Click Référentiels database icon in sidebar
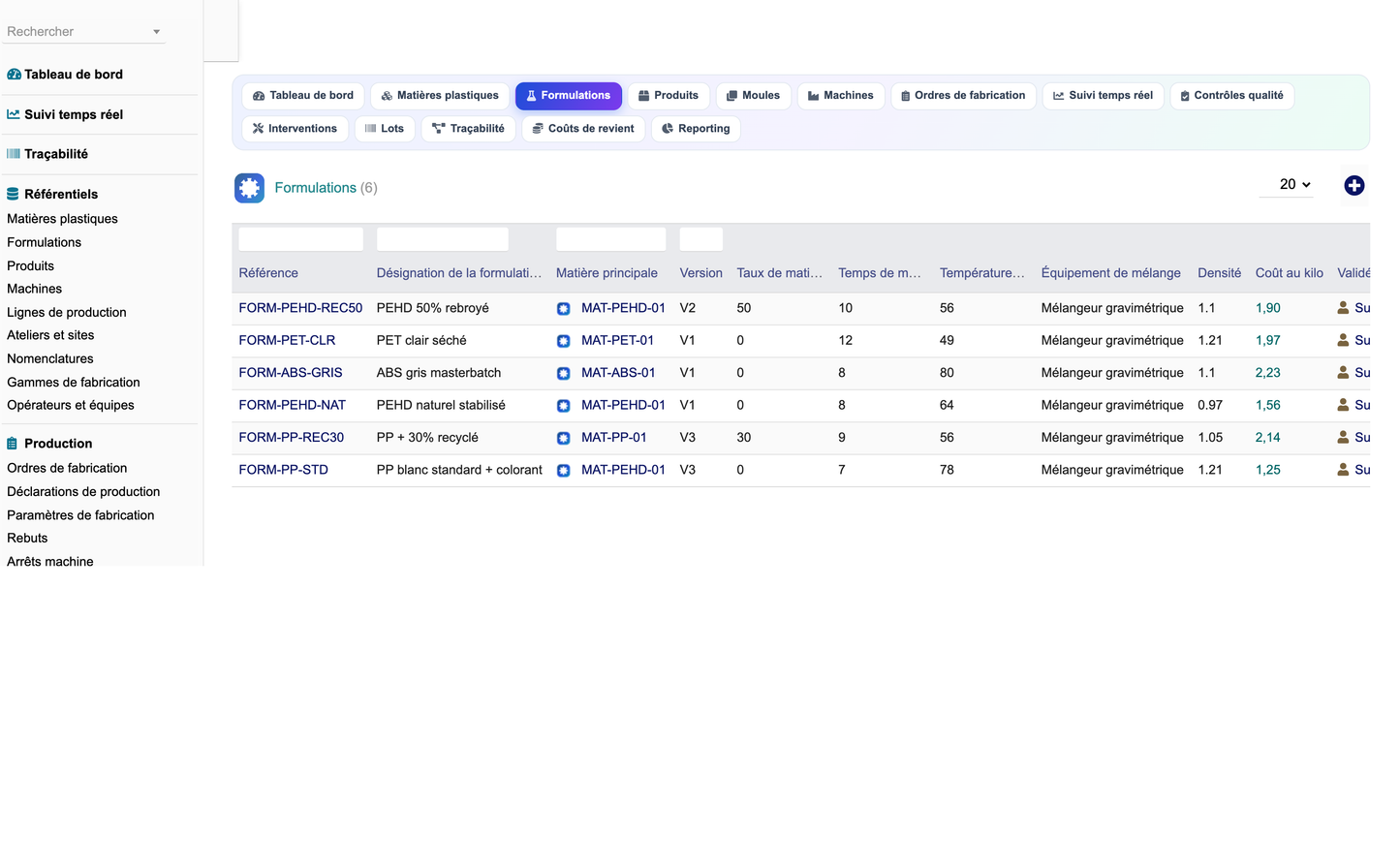The height and width of the screenshot is (866, 1400). [x=13, y=194]
